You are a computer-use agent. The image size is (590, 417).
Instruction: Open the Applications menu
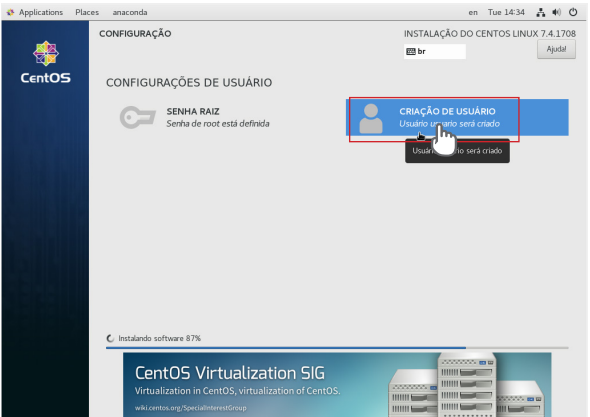[41, 12]
